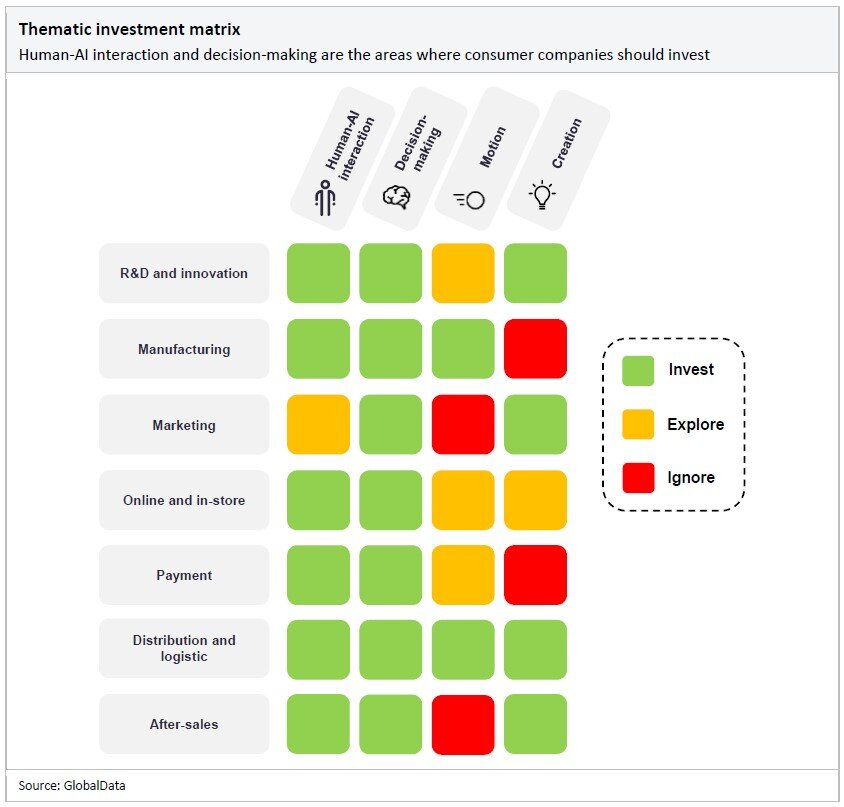Screen dimensions: 844x807
Task: Click the R&D and innovation row label
Action: click(184, 273)
